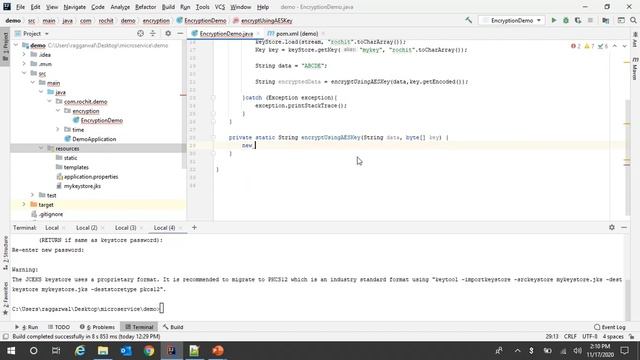640x360 pixels.
Task: Click the CRLF line separator status entry
Action: click(570, 336)
